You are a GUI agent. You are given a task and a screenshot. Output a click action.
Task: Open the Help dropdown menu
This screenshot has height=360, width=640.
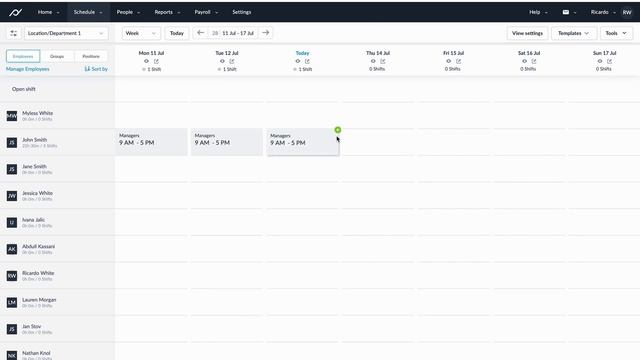tap(538, 12)
